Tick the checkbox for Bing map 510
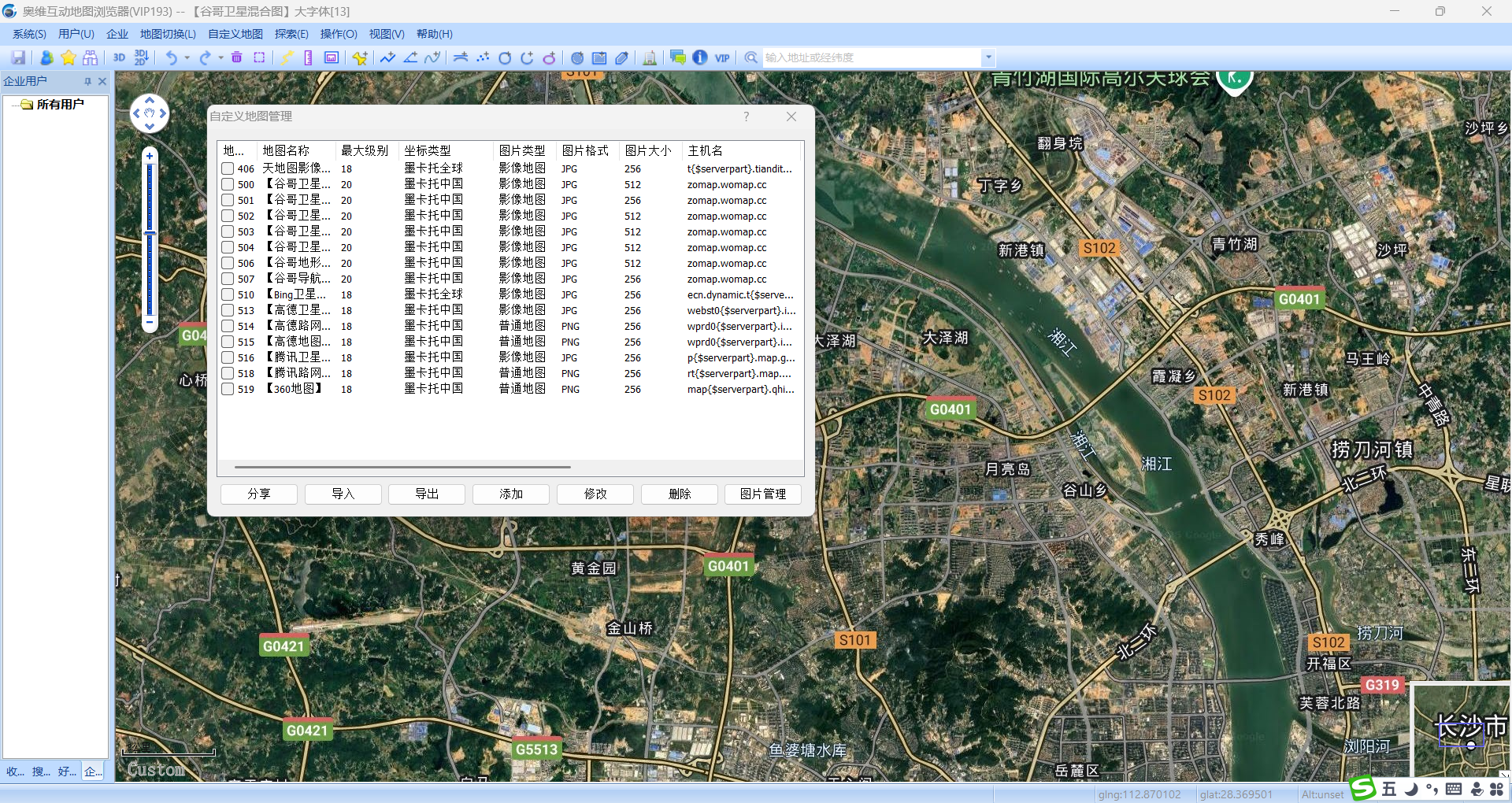Image resolution: width=1512 pixels, height=803 pixels. click(228, 294)
